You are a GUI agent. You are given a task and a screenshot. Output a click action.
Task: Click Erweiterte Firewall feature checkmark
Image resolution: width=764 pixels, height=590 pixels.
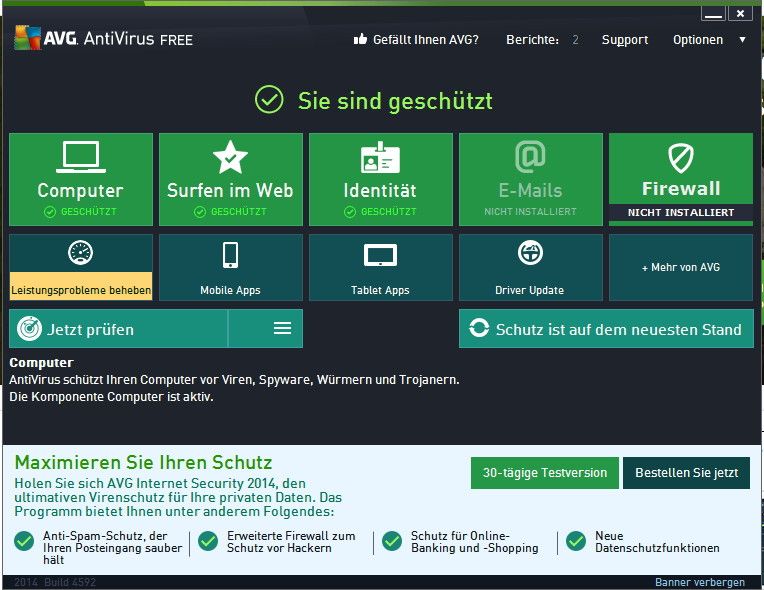208,541
